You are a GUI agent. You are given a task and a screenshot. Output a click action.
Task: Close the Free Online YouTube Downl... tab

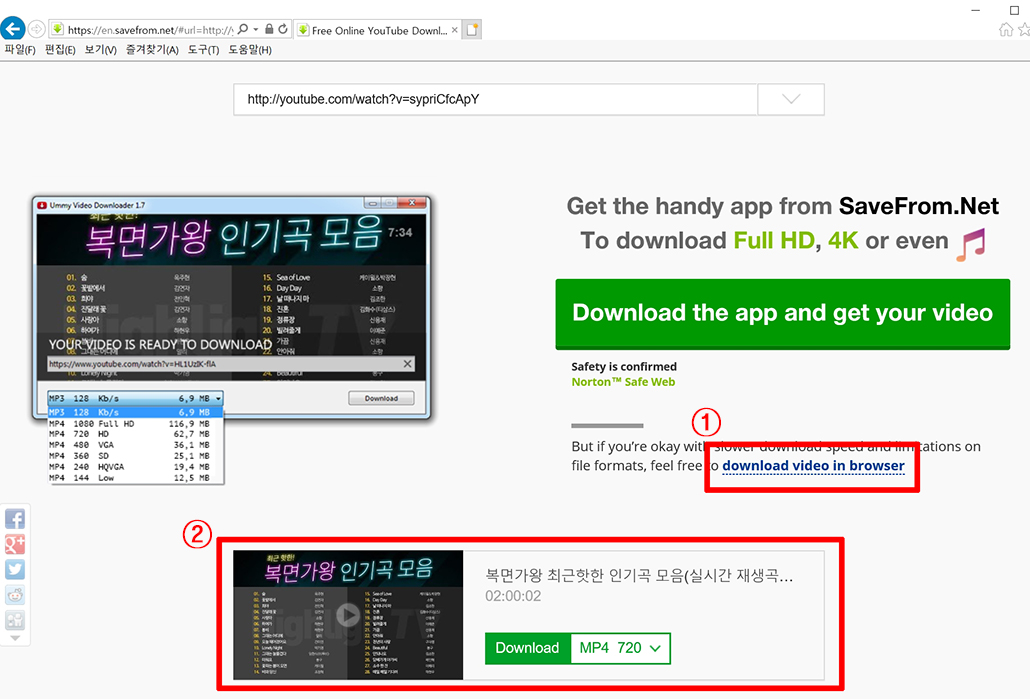click(x=455, y=30)
